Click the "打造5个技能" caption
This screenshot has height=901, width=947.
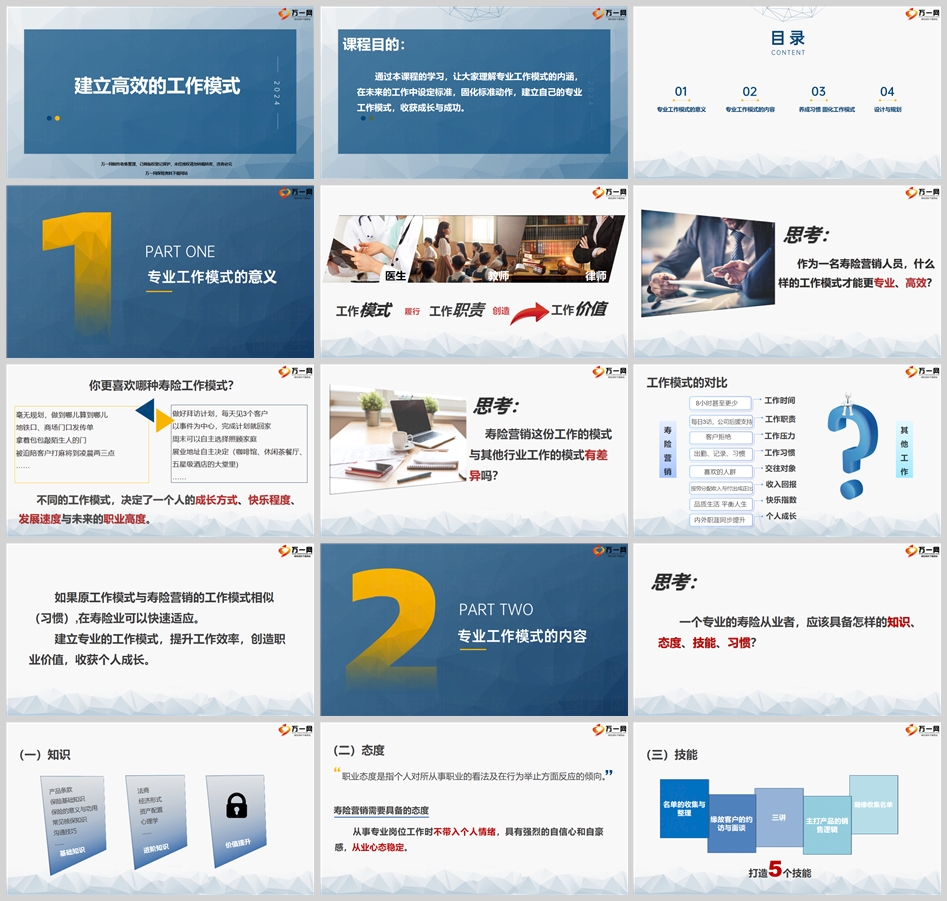[x=780, y=870]
